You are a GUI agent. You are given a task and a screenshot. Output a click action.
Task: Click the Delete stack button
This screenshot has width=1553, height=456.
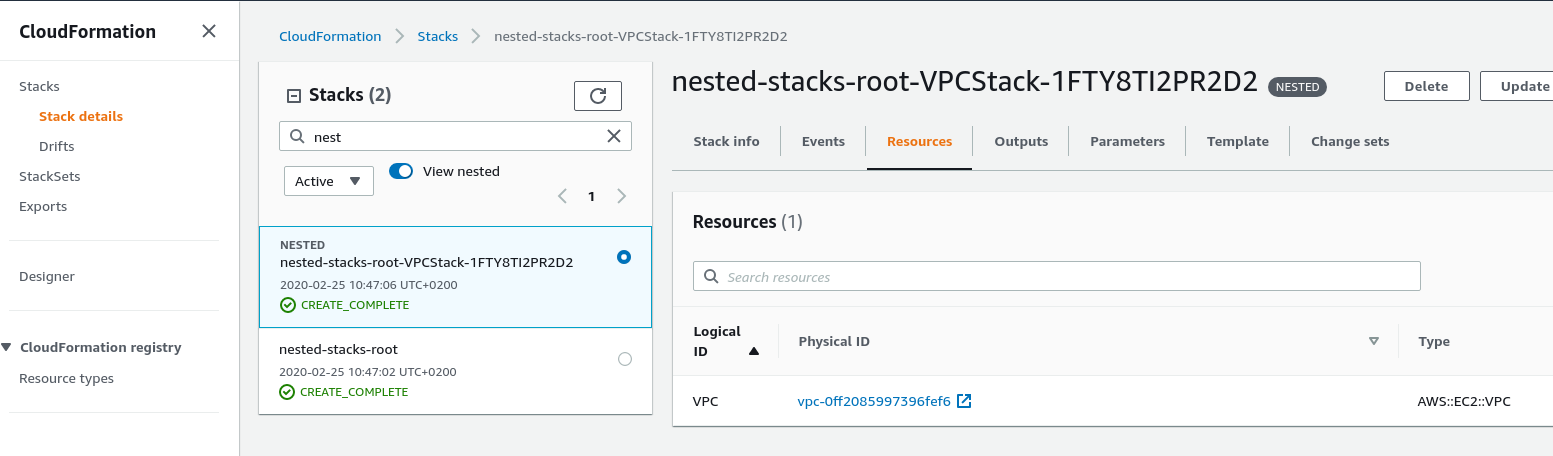click(x=1426, y=86)
